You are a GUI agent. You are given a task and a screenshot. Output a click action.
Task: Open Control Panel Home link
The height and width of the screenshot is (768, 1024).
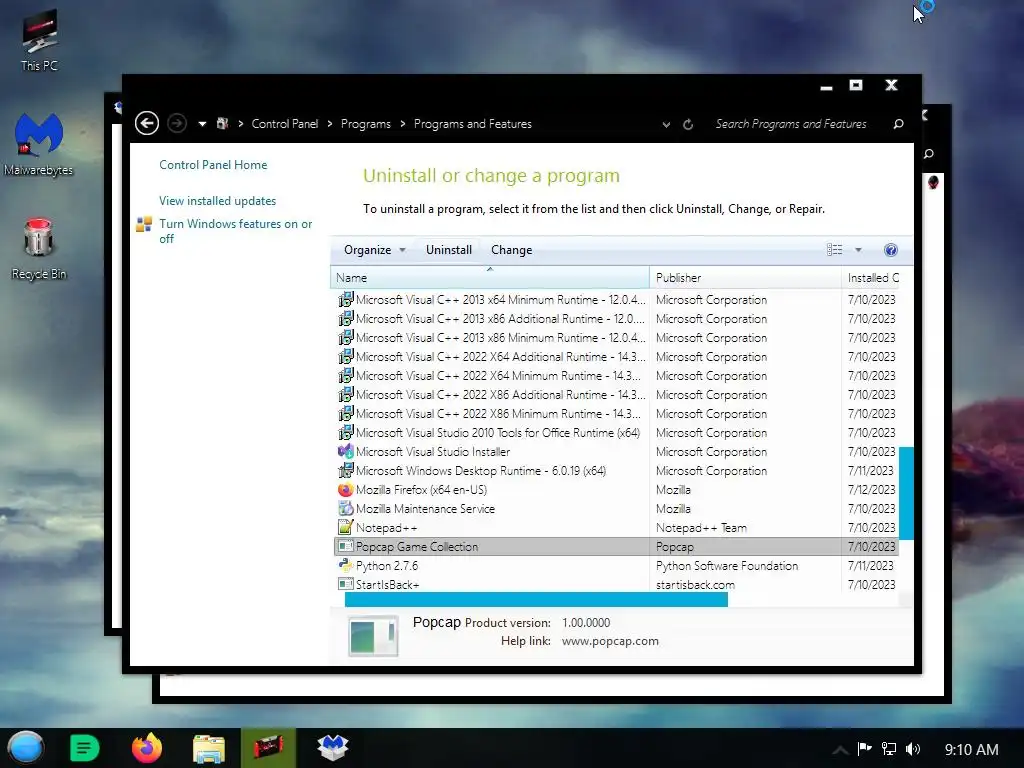click(x=213, y=165)
